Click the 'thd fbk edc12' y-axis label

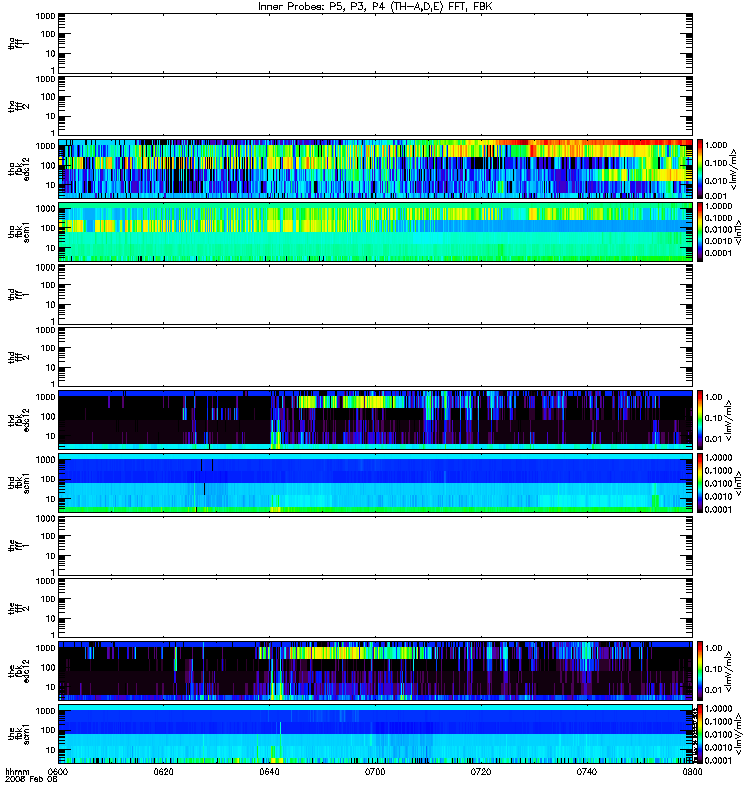tap(19, 420)
